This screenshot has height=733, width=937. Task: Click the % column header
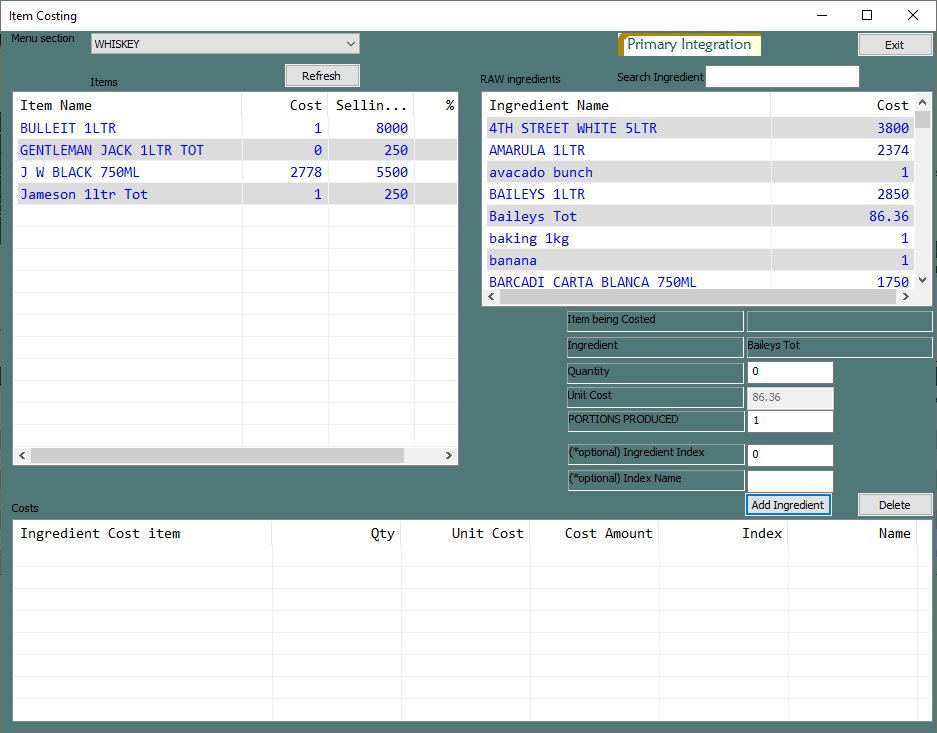click(x=436, y=105)
